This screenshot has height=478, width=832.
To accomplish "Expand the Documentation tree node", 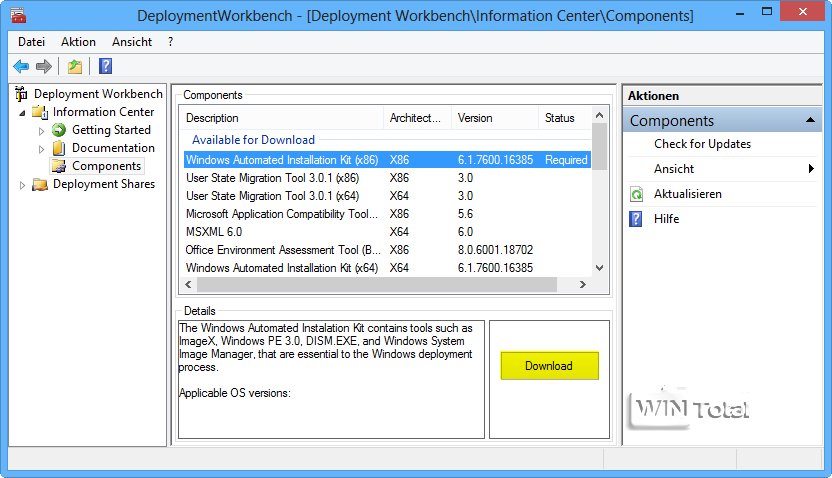I will pos(42,149).
